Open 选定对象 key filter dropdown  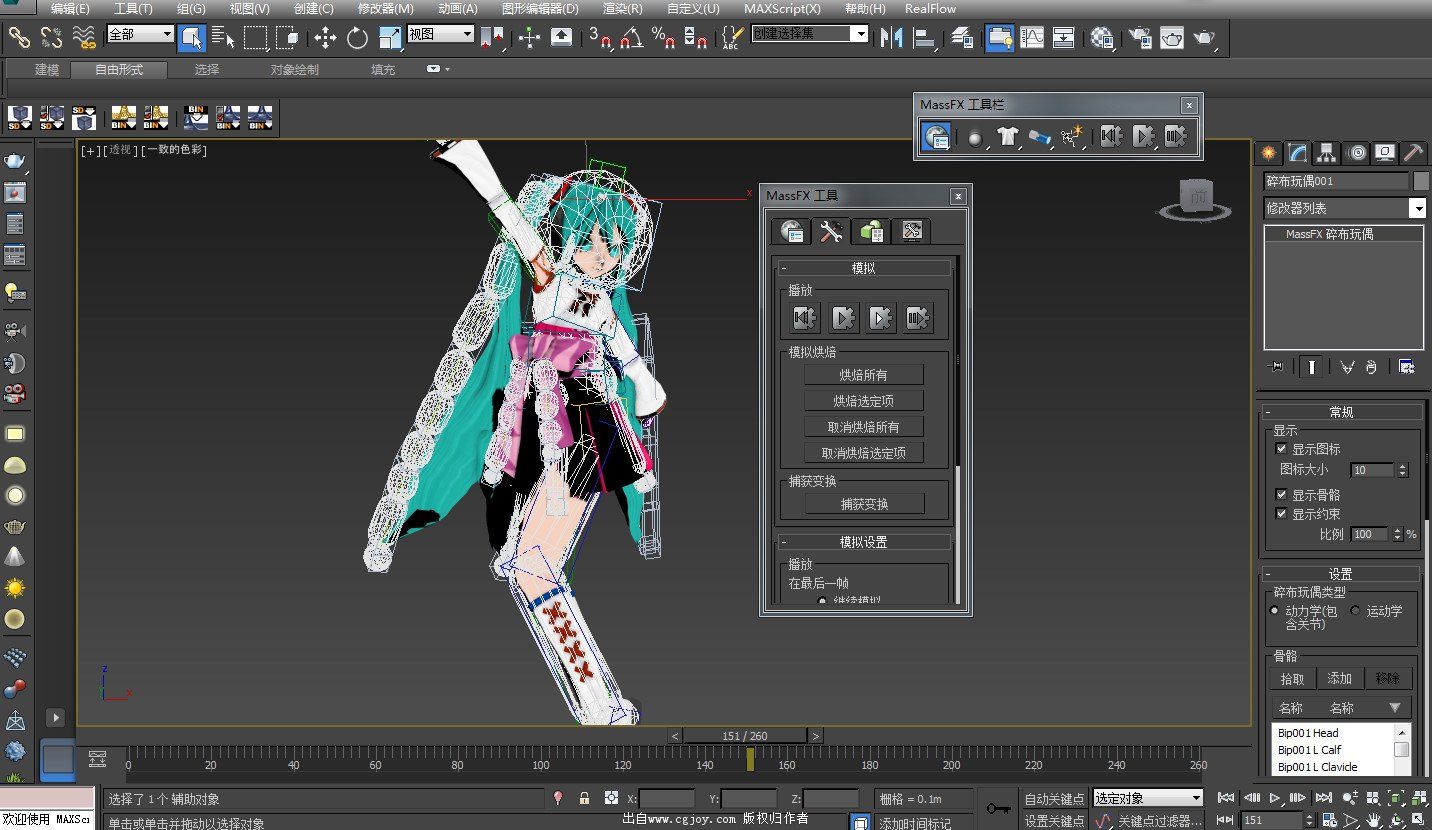click(1148, 798)
